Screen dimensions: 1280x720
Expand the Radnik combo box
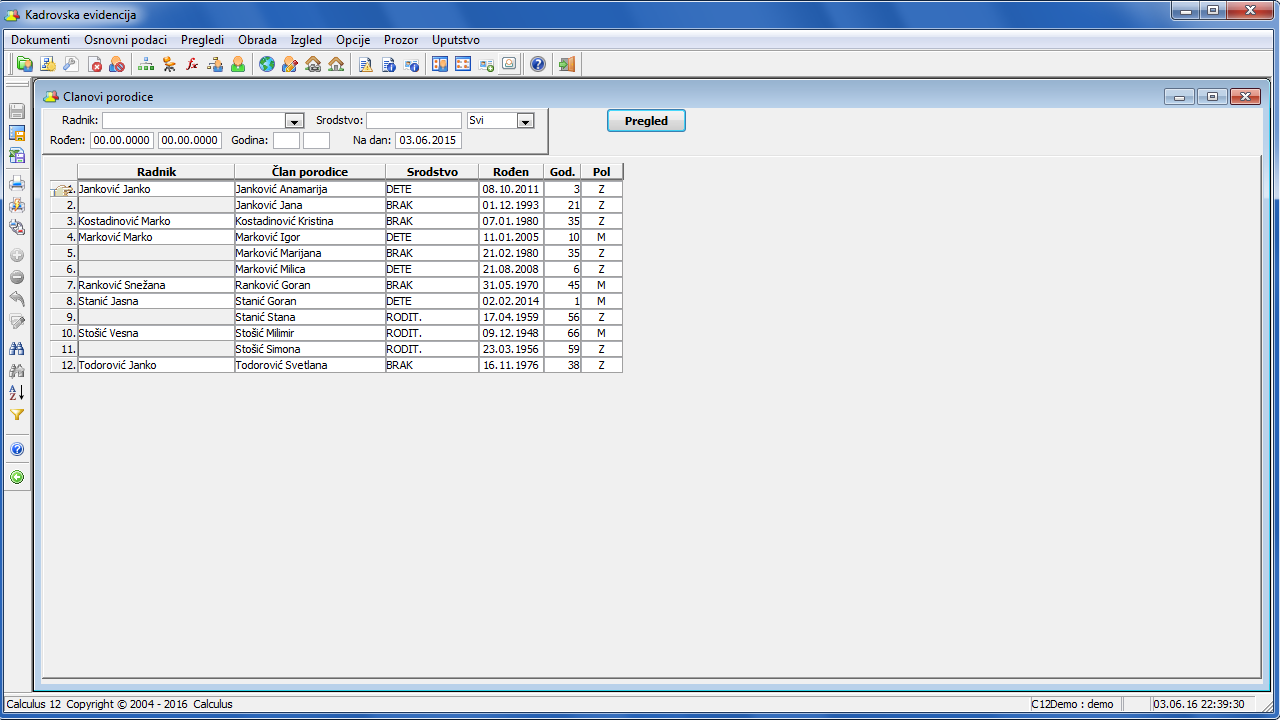pyautogui.click(x=294, y=121)
